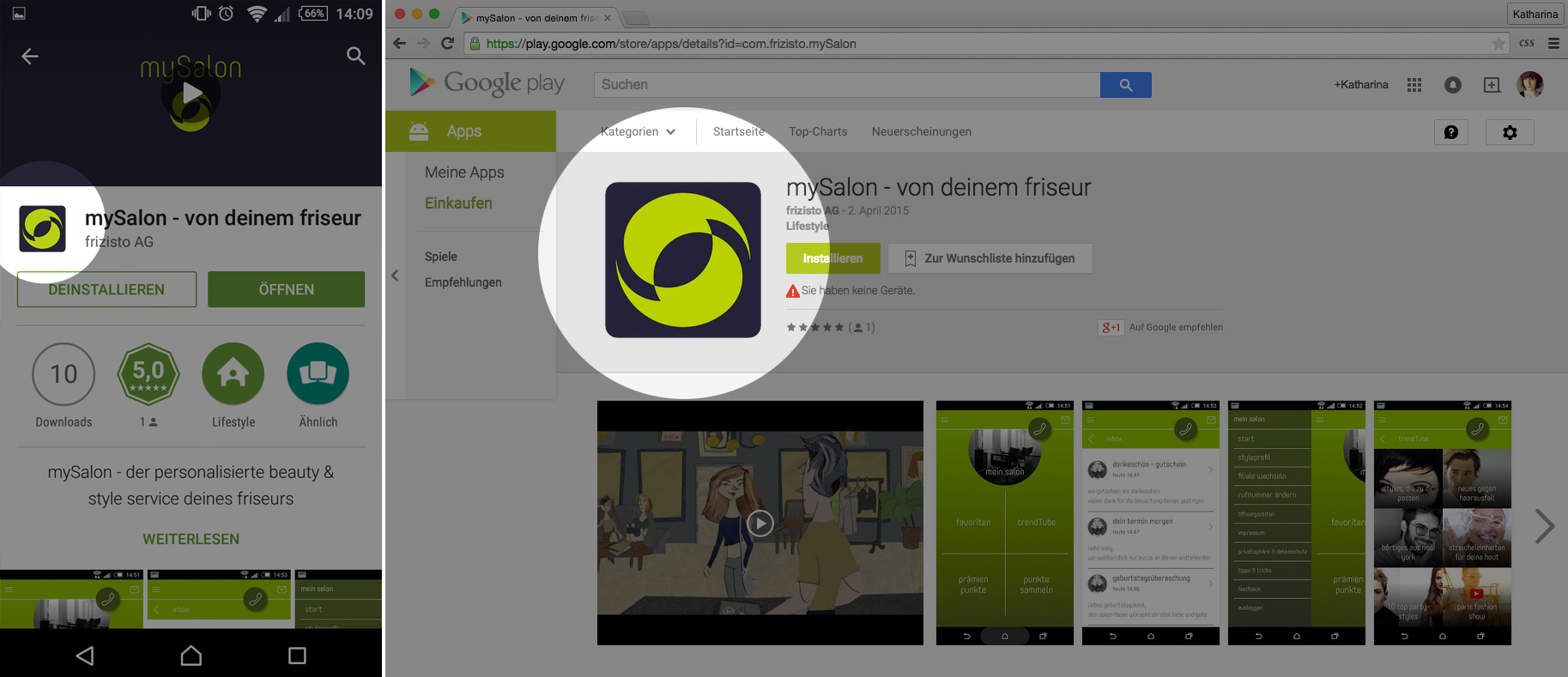This screenshot has width=1568, height=677.
Task: Click the large mySalon app icon
Action: point(683,260)
